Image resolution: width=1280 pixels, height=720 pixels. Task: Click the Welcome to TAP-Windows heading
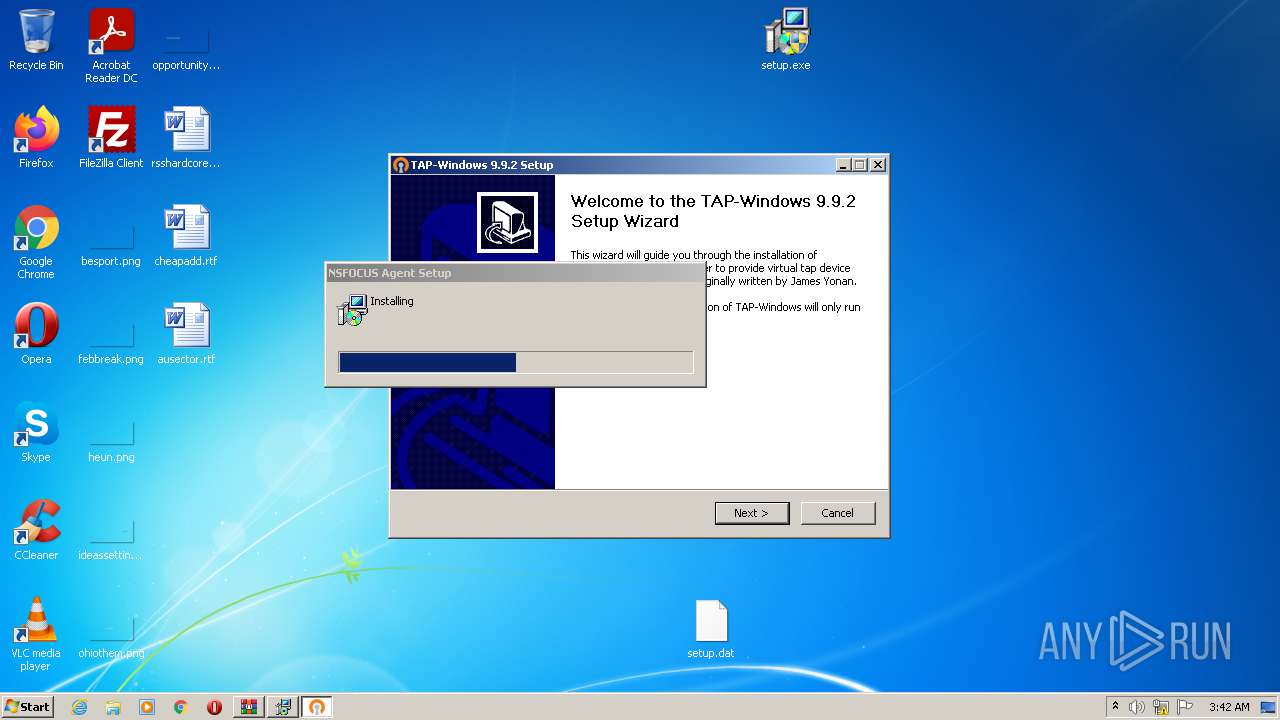pyautogui.click(x=713, y=211)
